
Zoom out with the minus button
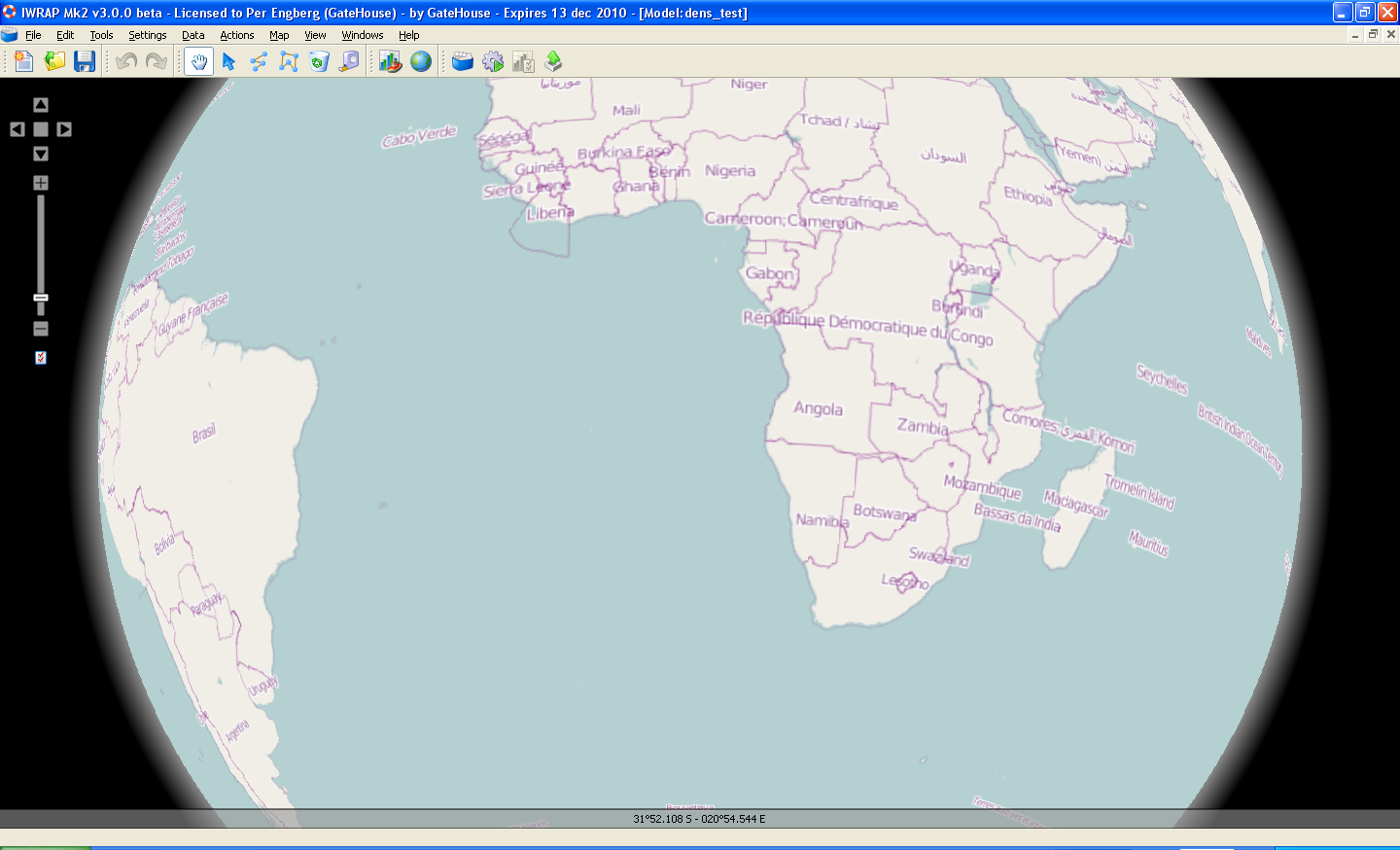pyautogui.click(x=41, y=329)
